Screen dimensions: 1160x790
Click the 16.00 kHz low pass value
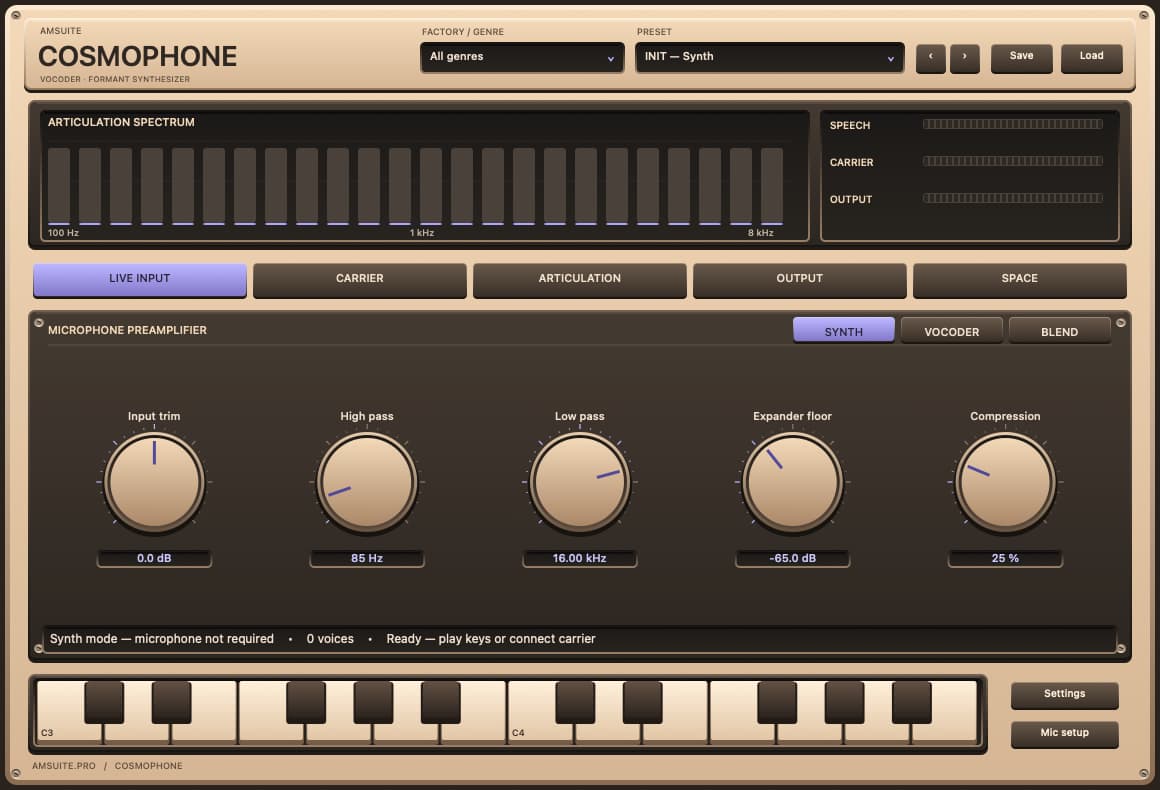coord(579,558)
